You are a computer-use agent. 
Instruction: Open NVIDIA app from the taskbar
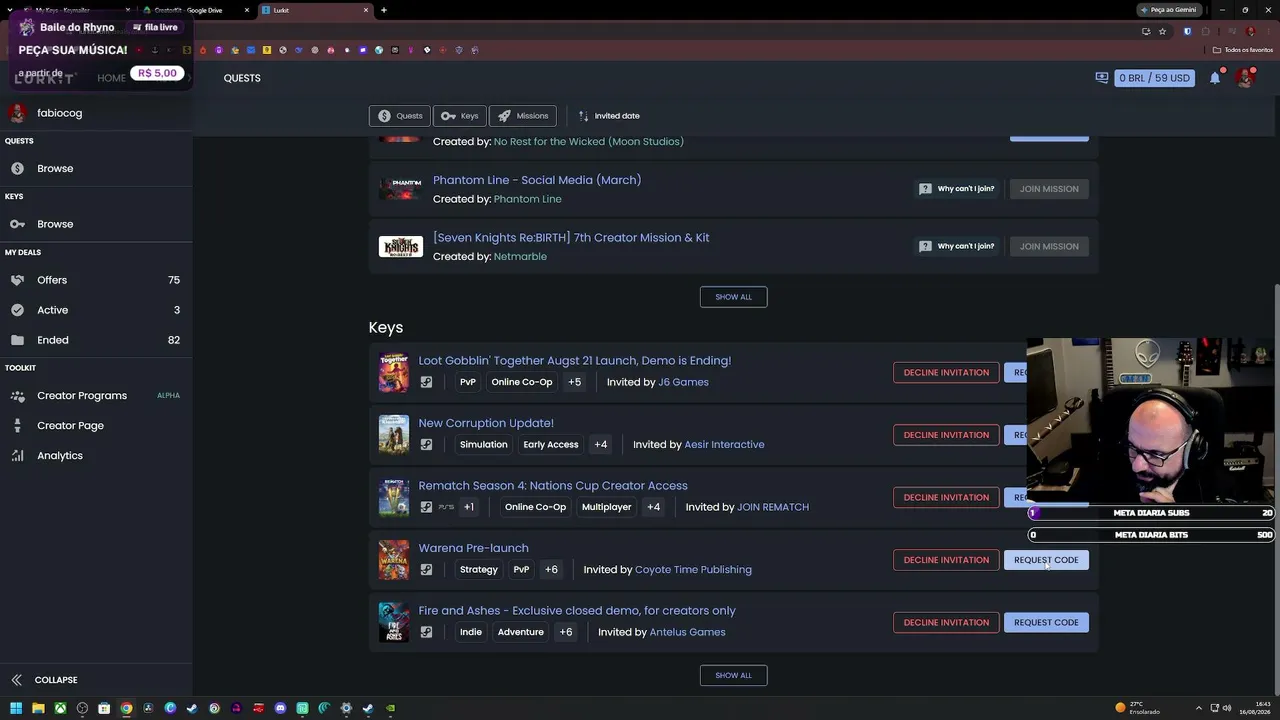390,708
